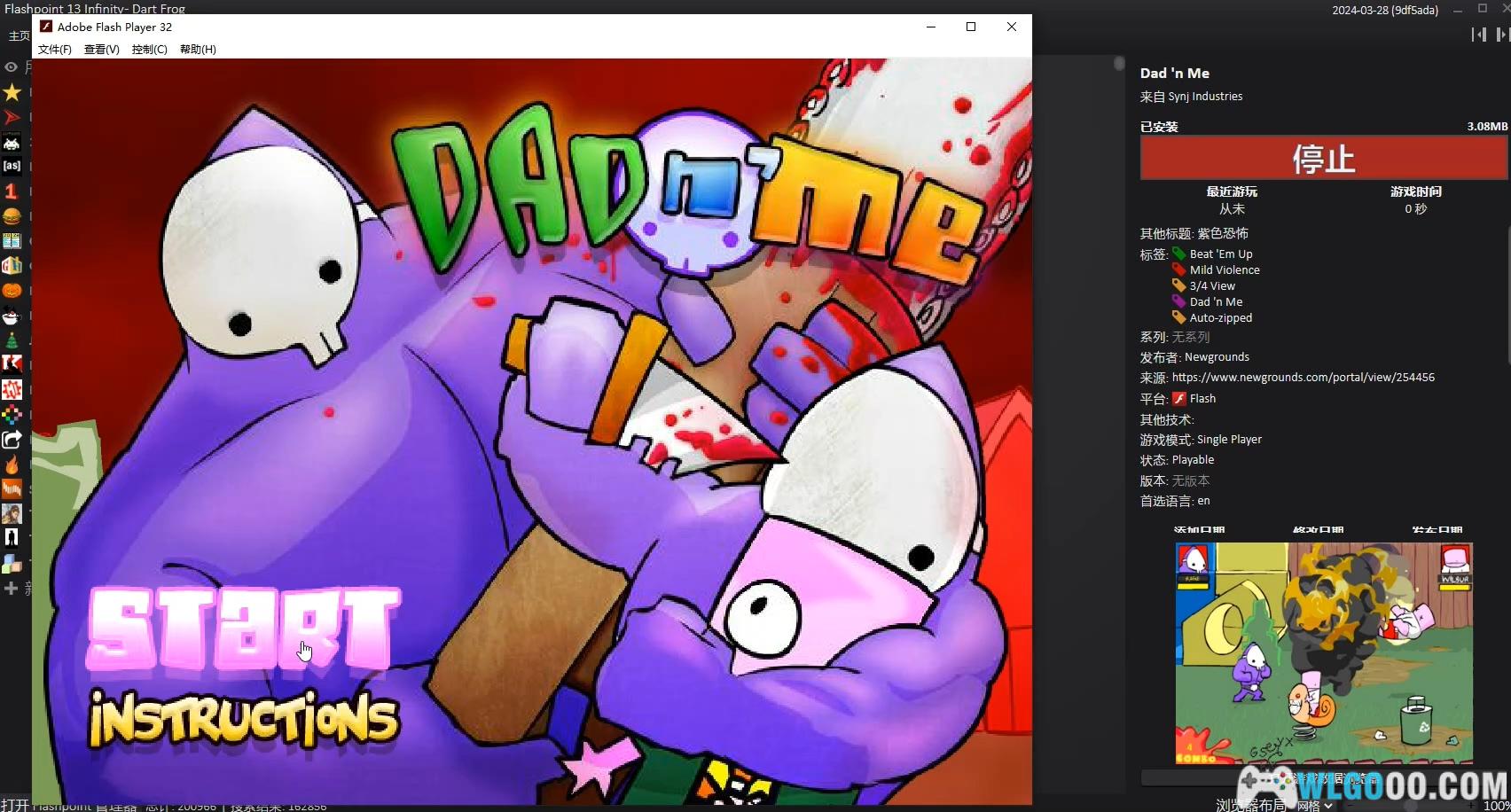
Task: Select the pumpkin playlist icon
Action: tap(12, 291)
